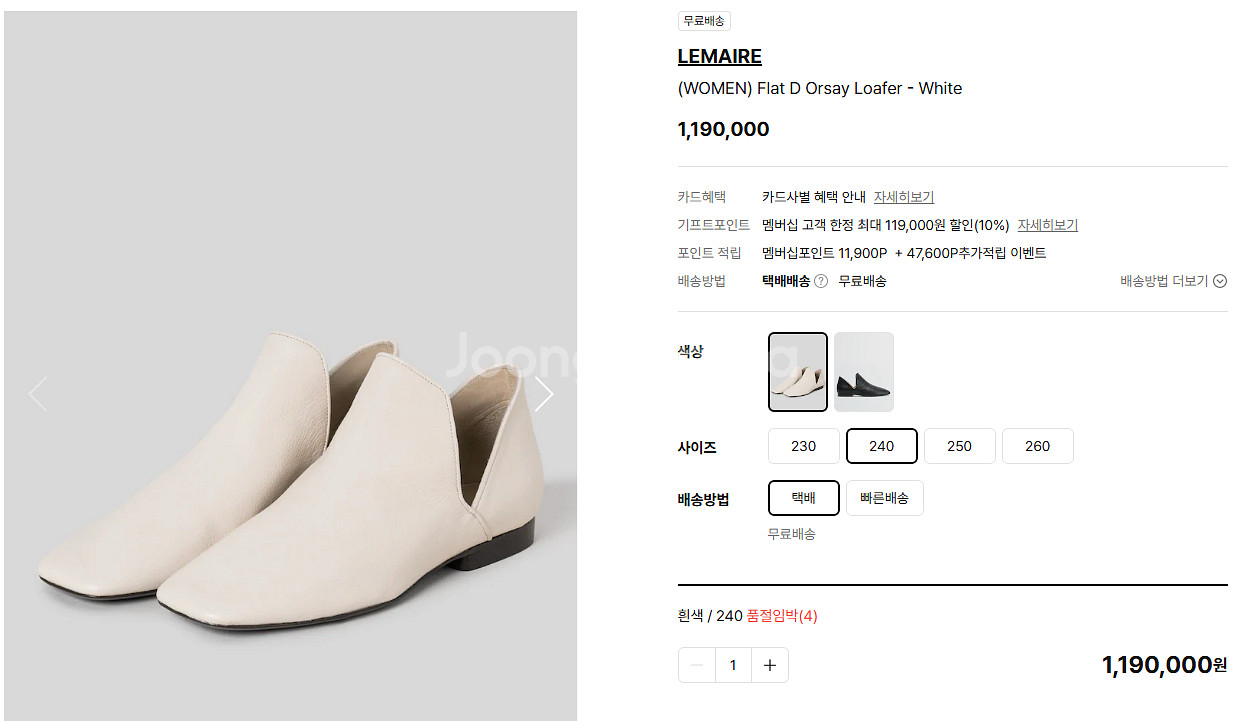Increase quantity with plus button

click(x=770, y=665)
